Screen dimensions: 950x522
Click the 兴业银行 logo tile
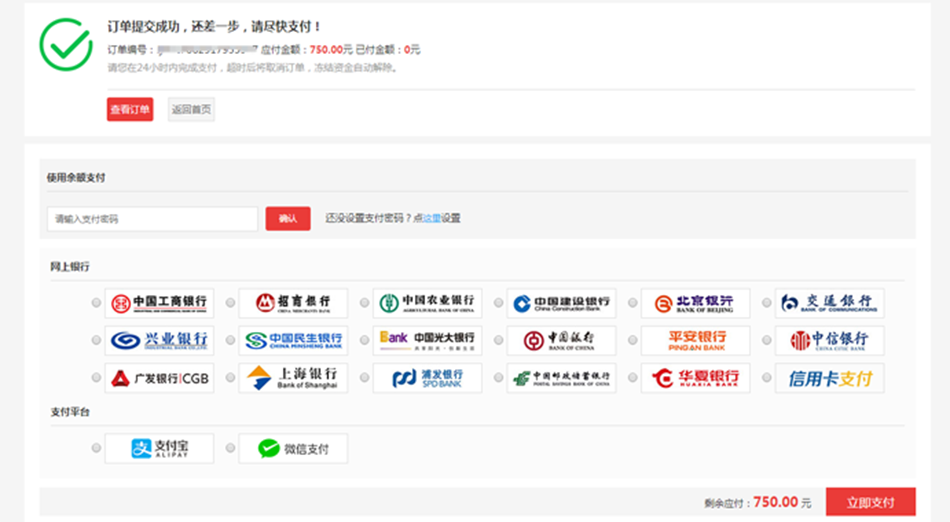click(x=159, y=340)
